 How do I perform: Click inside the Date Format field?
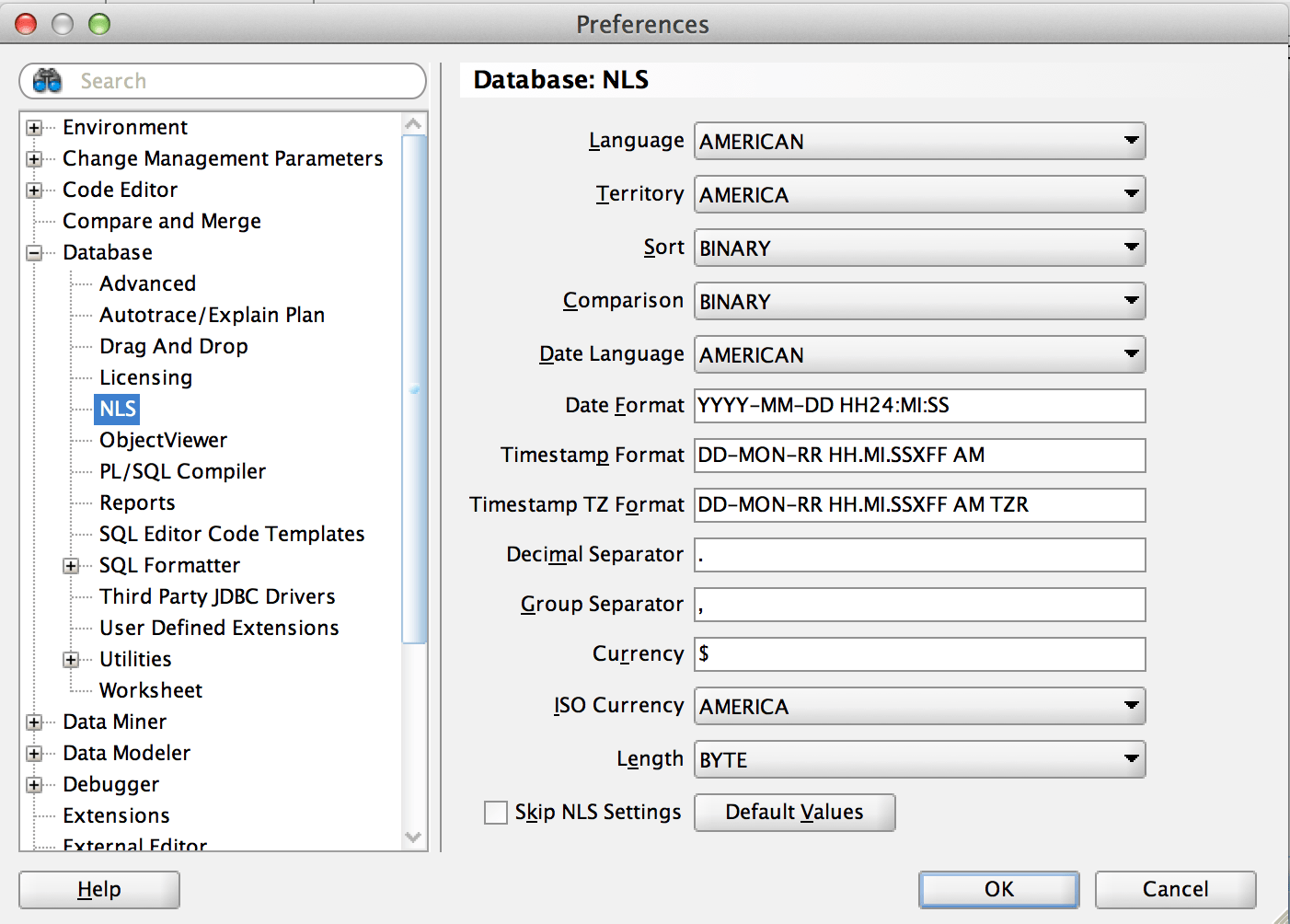(918, 406)
